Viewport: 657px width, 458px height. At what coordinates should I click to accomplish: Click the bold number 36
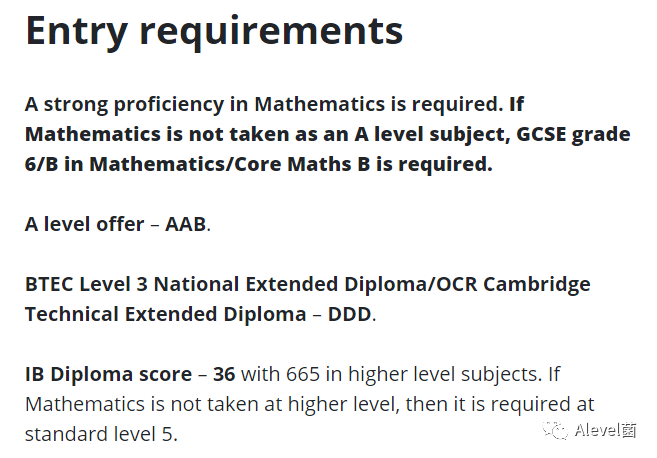224,374
